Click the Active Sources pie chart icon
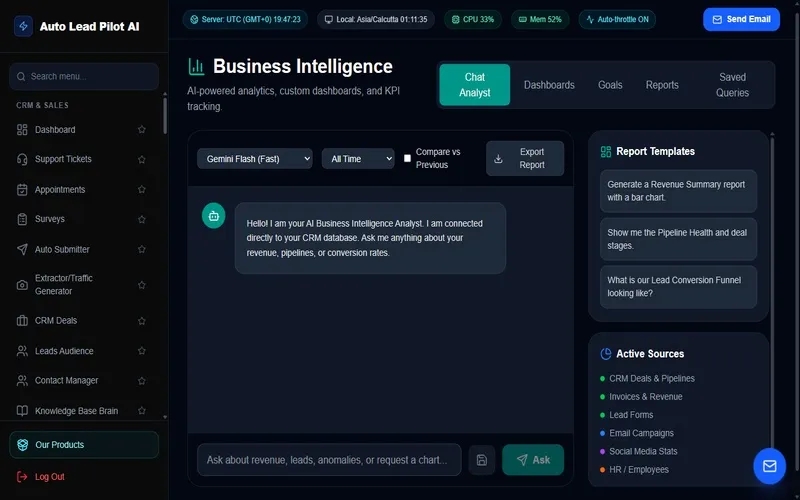 coord(606,354)
